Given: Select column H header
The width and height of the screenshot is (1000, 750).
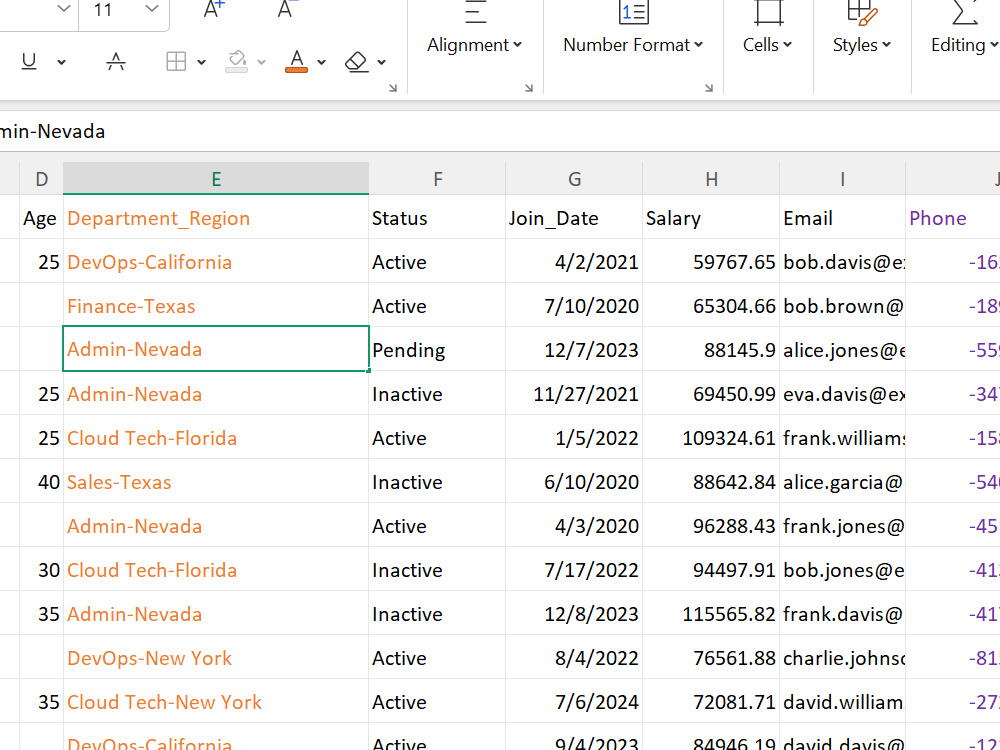Looking at the screenshot, I should click(x=711, y=179).
